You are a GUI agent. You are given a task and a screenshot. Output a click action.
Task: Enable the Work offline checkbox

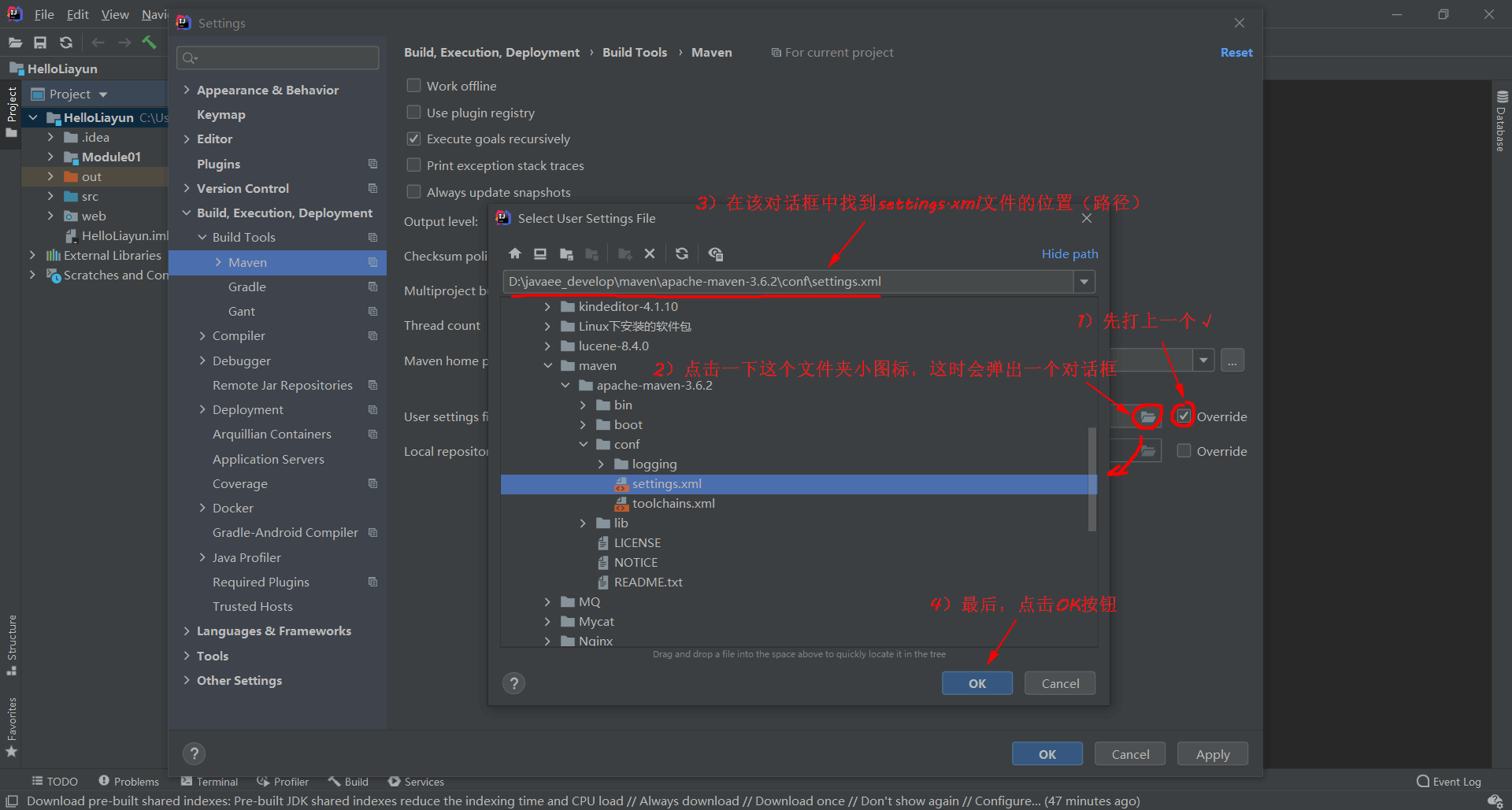(x=413, y=85)
